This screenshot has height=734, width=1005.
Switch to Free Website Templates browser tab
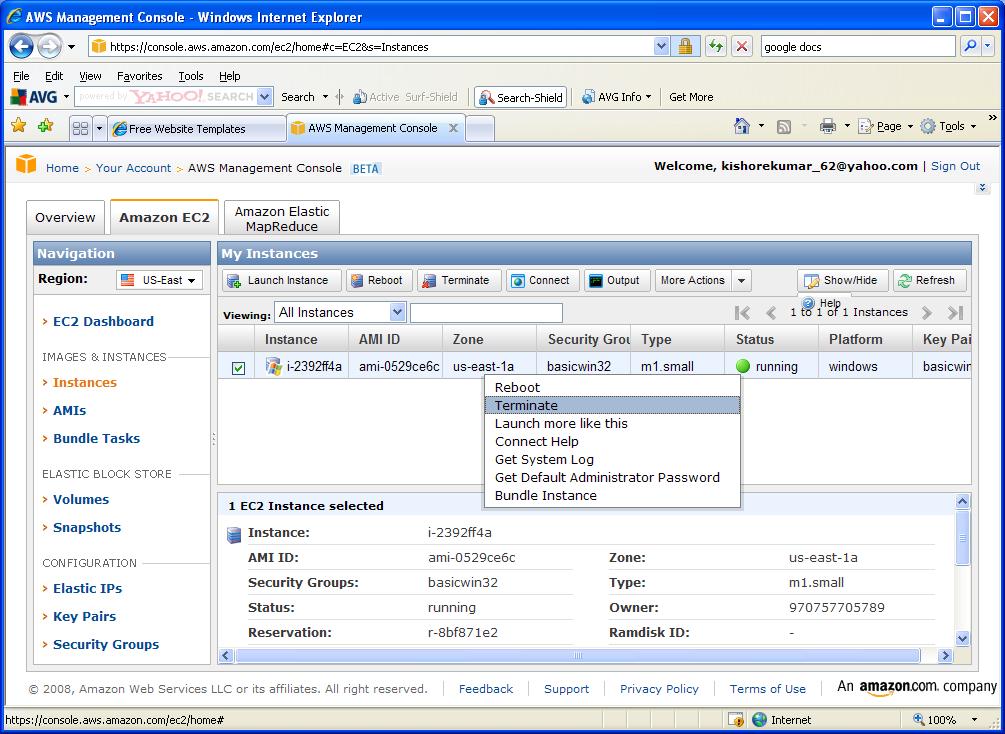(196, 129)
